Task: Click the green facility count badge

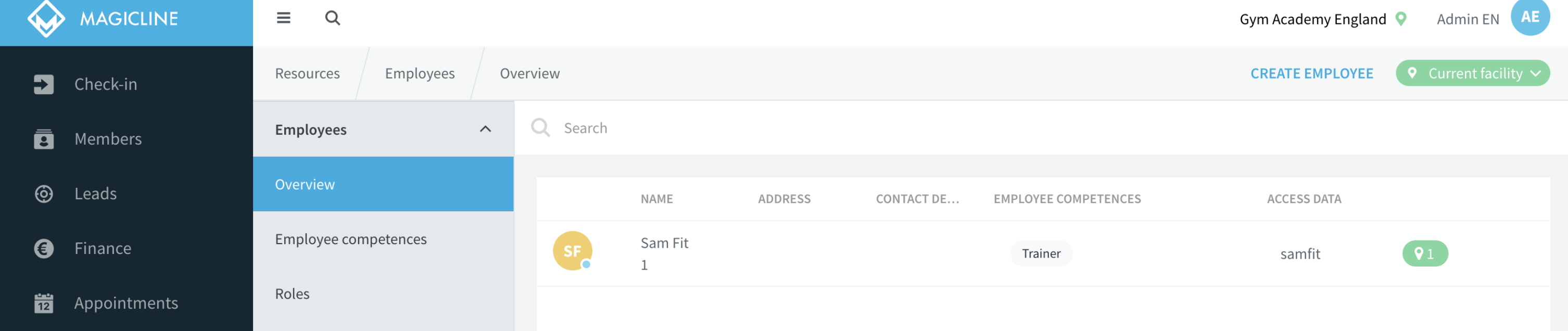Action: coord(1425,254)
